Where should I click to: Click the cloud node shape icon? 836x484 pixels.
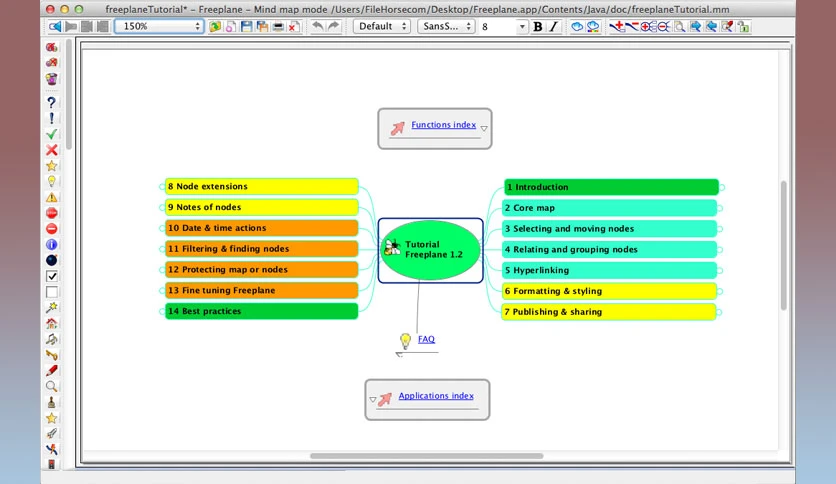577,26
